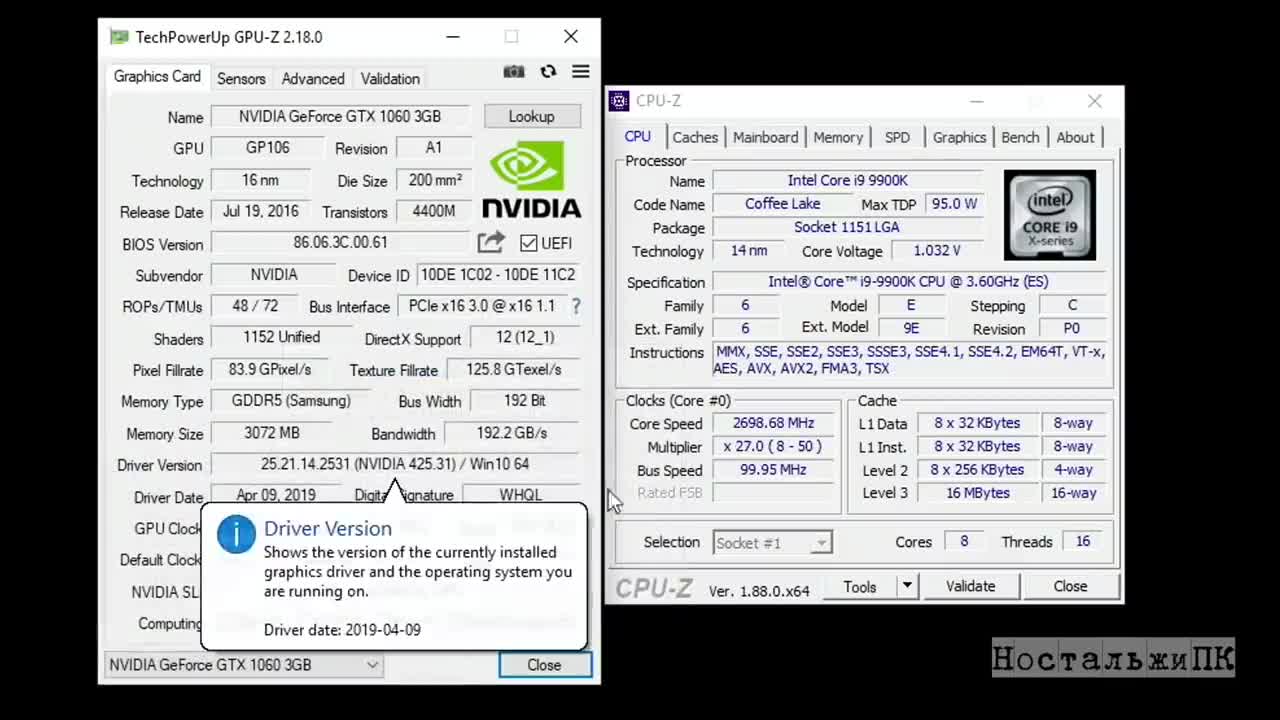Viewport: 1280px width, 720px height.
Task: Click the Texture Fillrate value 125.8 GTexel/s
Action: (x=513, y=370)
